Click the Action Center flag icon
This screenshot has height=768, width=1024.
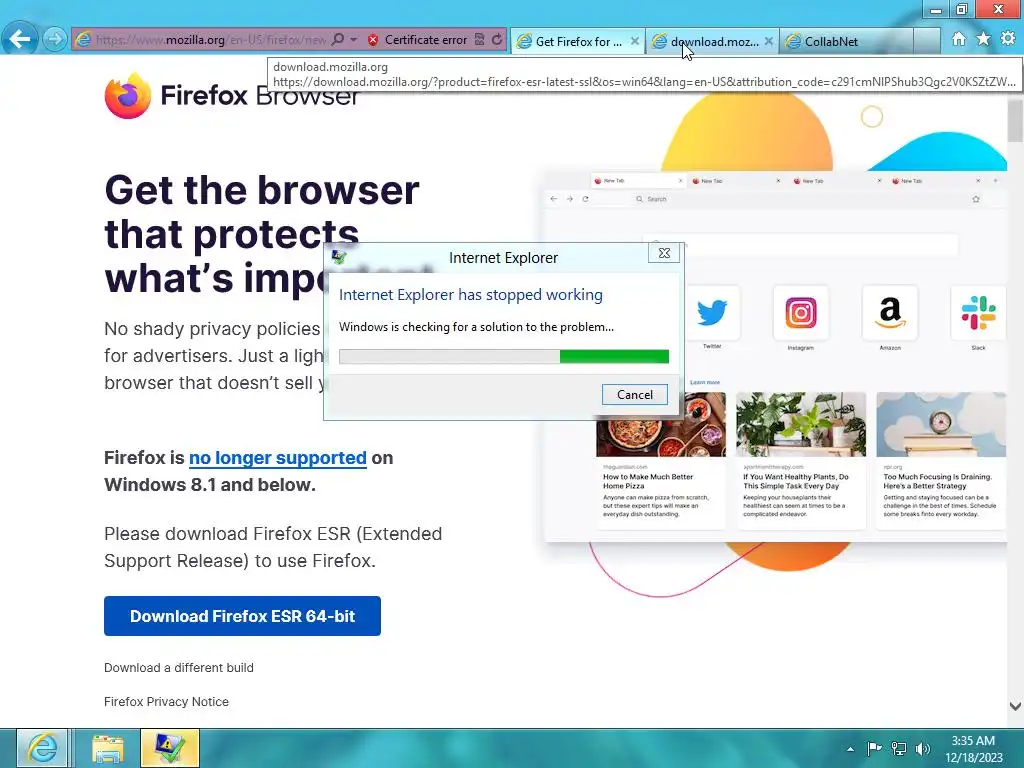pyautogui.click(x=874, y=748)
